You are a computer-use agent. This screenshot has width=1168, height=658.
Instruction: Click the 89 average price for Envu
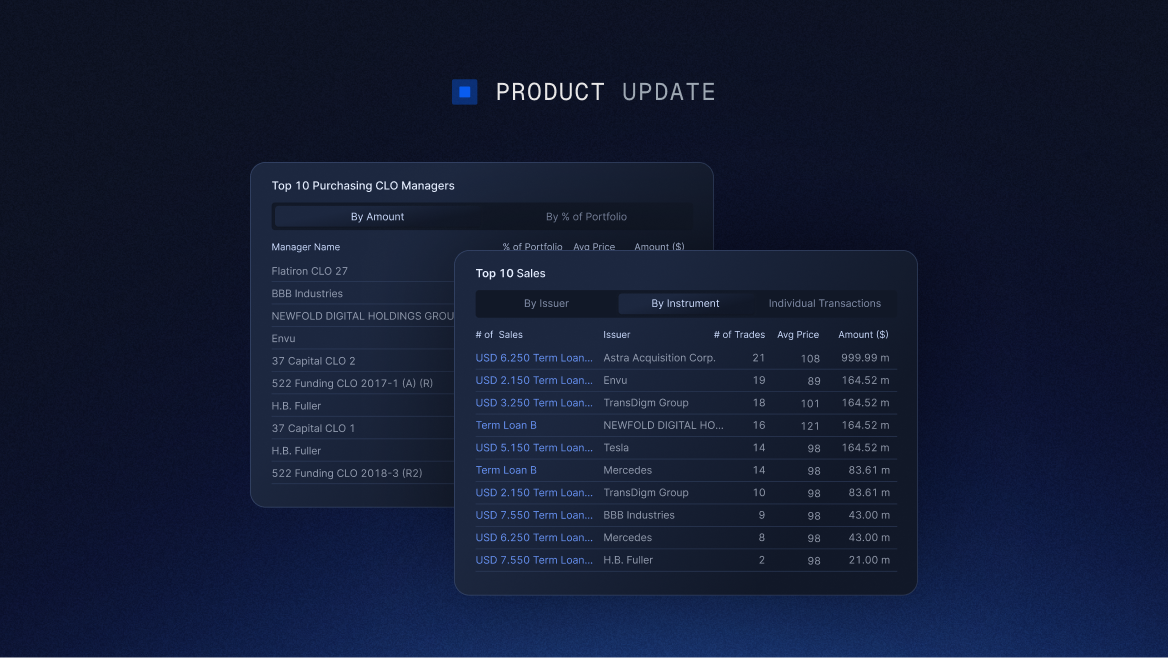[x=813, y=381]
